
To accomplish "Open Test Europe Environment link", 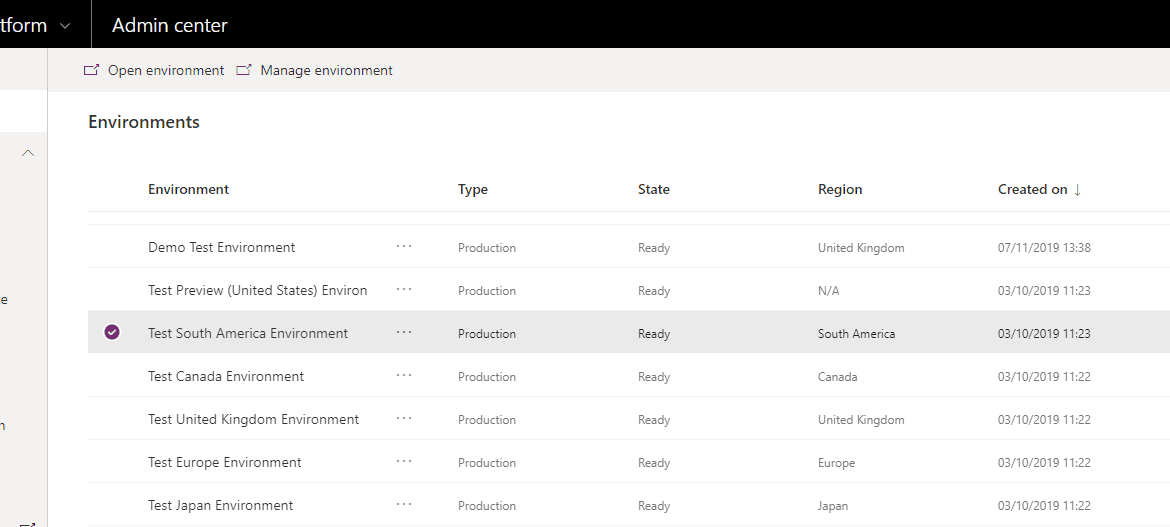I will point(225,463).
